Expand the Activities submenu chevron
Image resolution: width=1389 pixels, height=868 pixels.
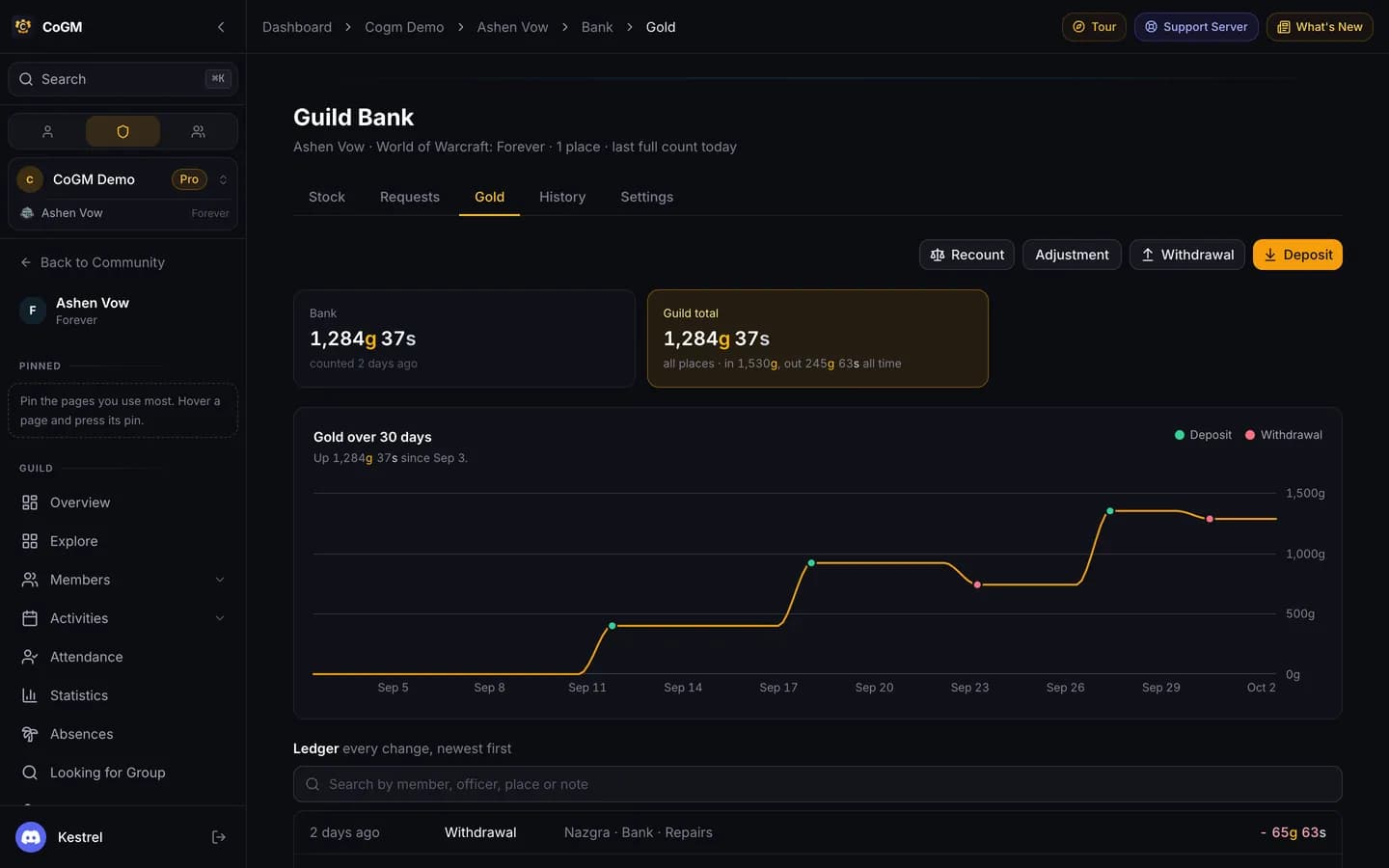[x=220, y=618]
